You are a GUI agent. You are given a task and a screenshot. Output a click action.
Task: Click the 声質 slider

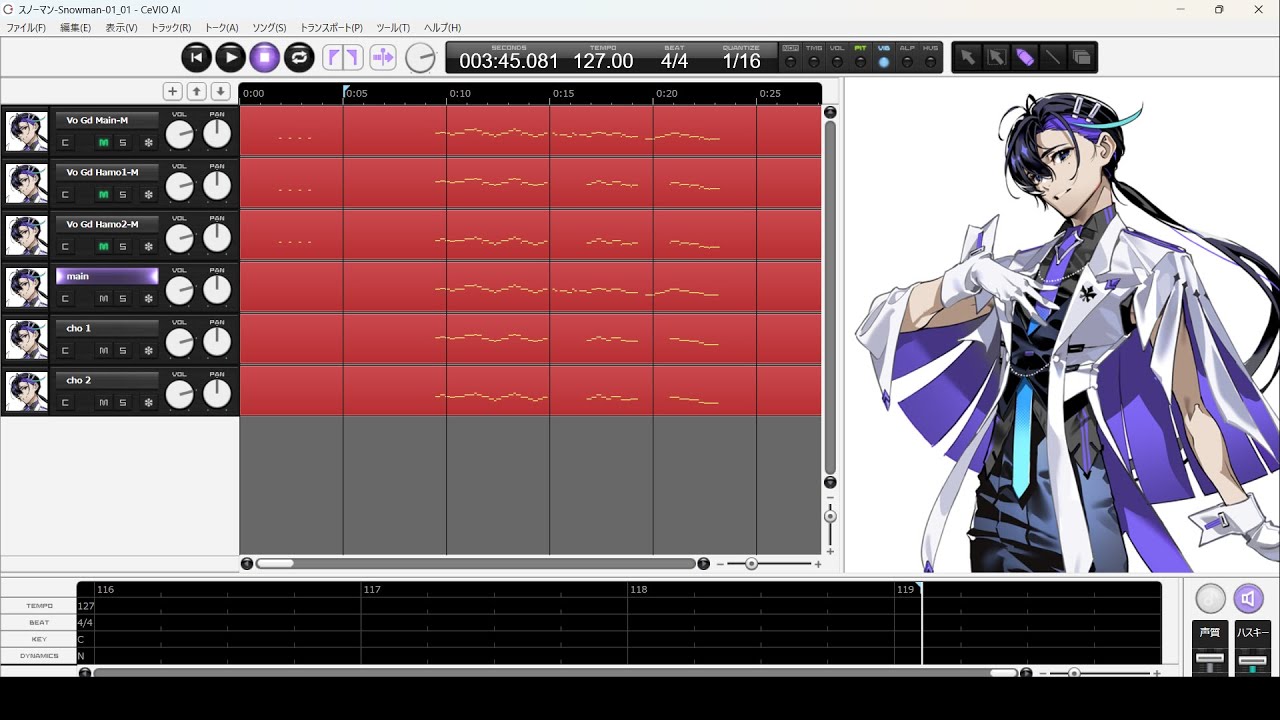1210,660
